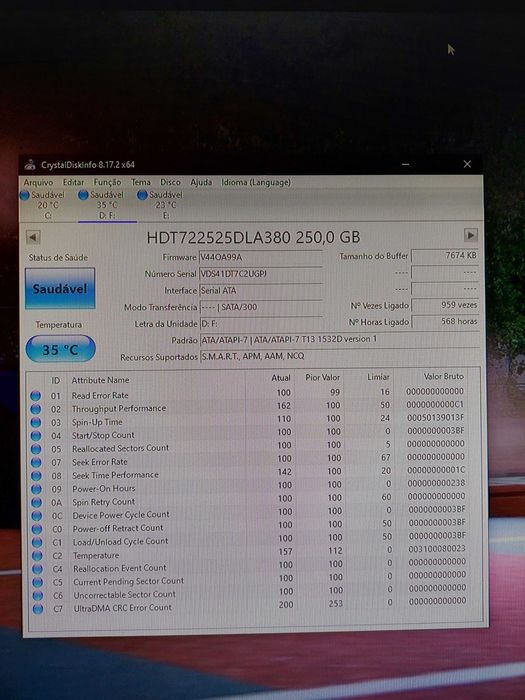This screenshot has height=700, width=525.
Task: Click status dot for Current Pending Sector Count
Action: tap(38, 582)
